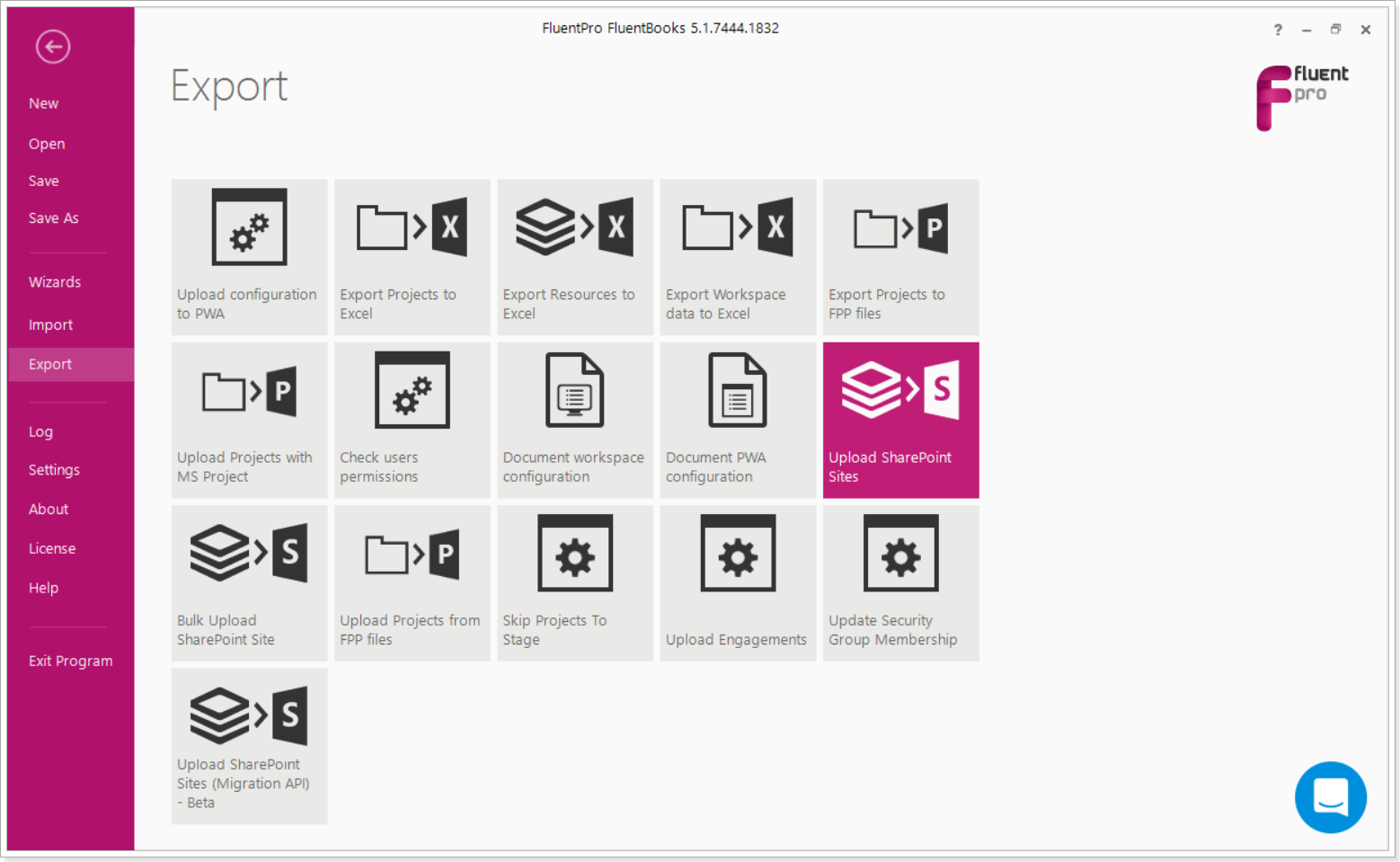The width and height of the screenshot is (1400, 862).
Task: Select Export Projects to FPP files tile
Action: point(901,257)
